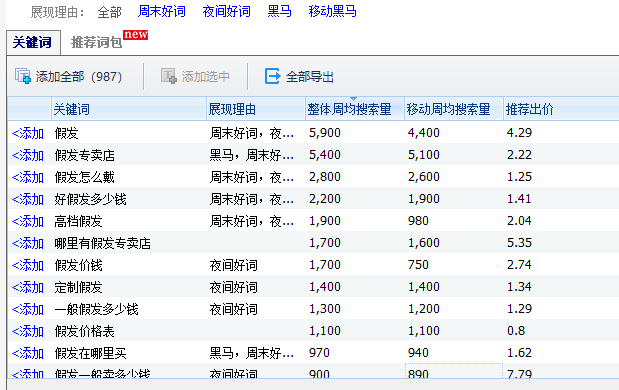Add keyword 一般假发多少钱 via <添加

tap(28, 309)
